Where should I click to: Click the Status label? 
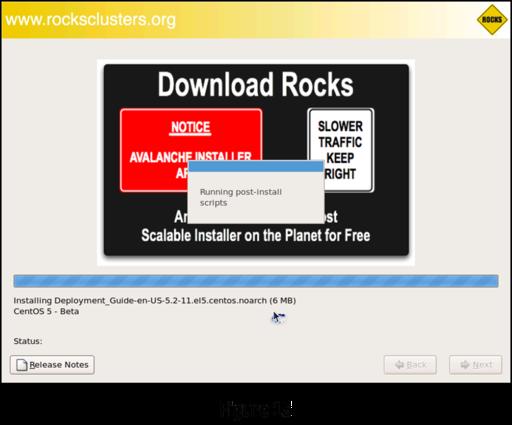(x=28, y=341)
